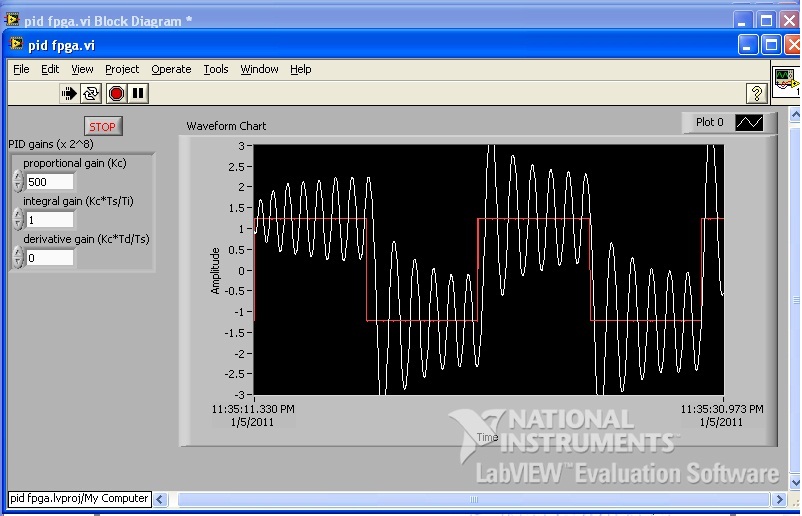Click the PID gains (x 2^8) cluster label
Viewport: 802px width, 516px height.
coord(51,144)
